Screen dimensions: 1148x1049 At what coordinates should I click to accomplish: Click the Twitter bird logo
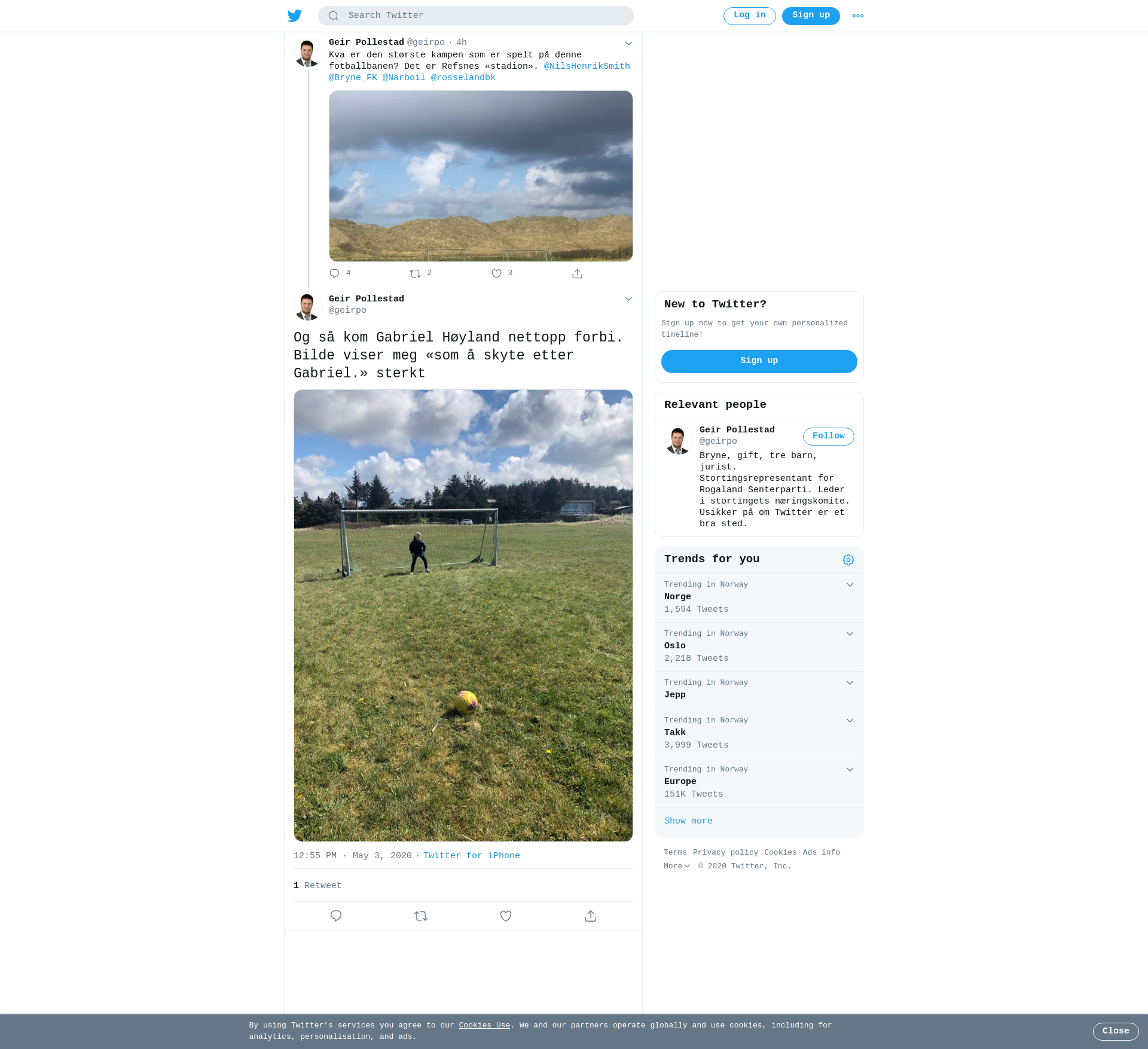294,16
